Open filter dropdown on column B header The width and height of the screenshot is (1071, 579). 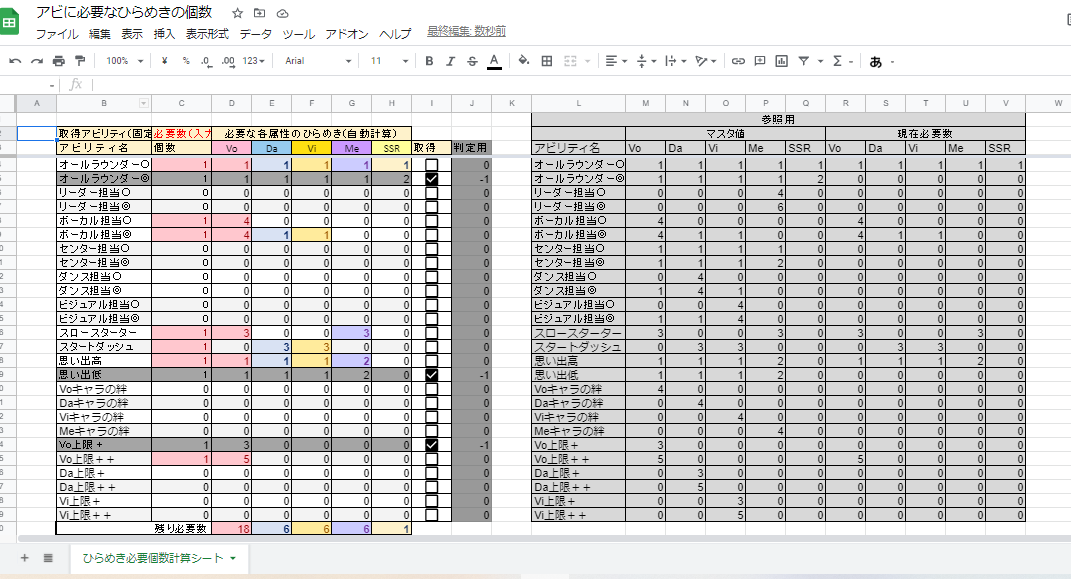(x=143, y=103)
